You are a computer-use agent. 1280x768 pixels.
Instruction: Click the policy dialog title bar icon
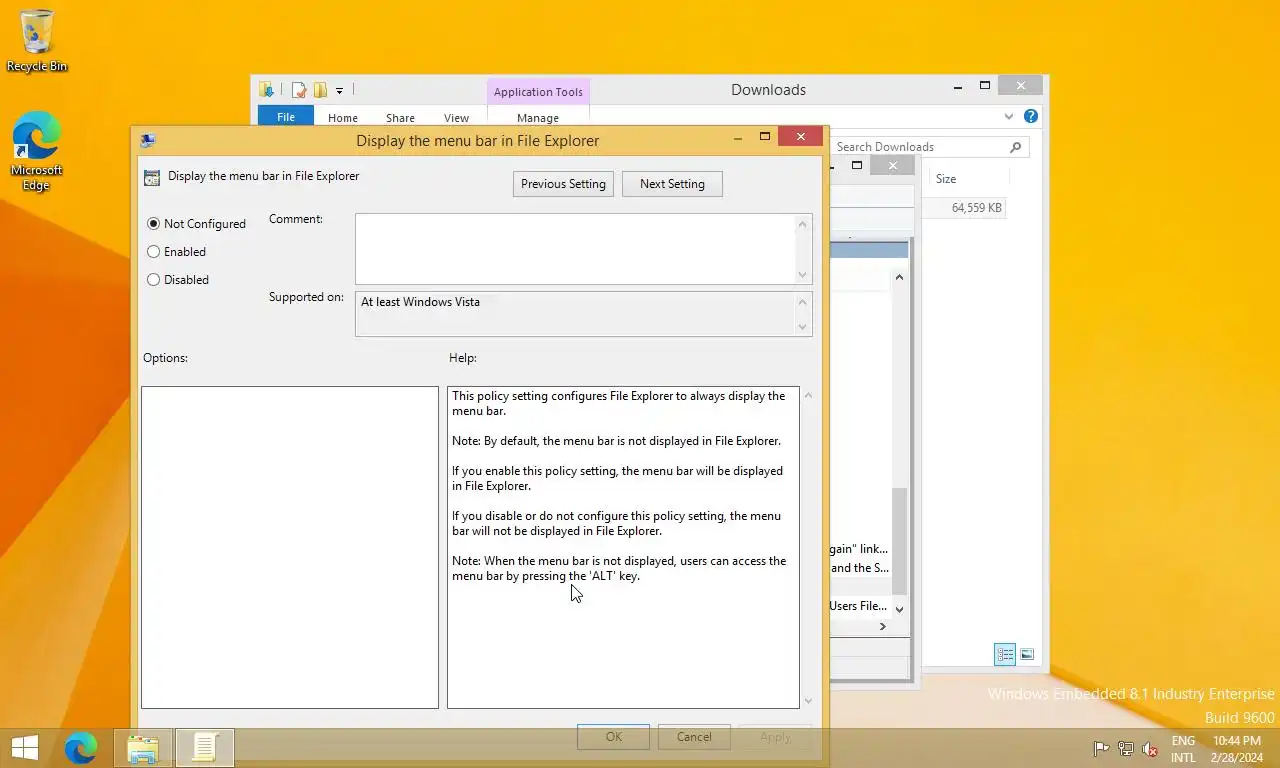148,141
